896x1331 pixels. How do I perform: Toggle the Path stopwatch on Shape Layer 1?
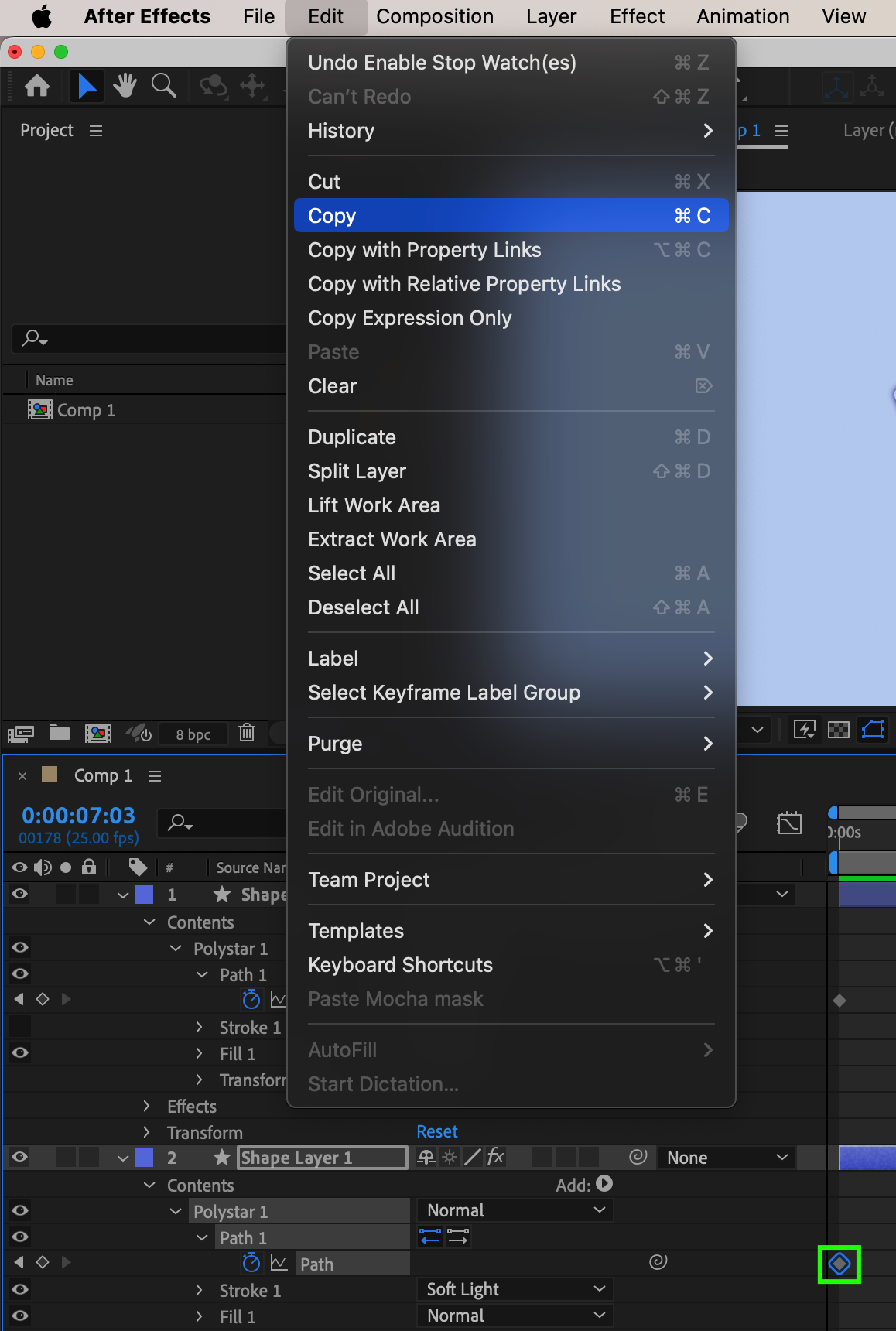point(251,1263)
